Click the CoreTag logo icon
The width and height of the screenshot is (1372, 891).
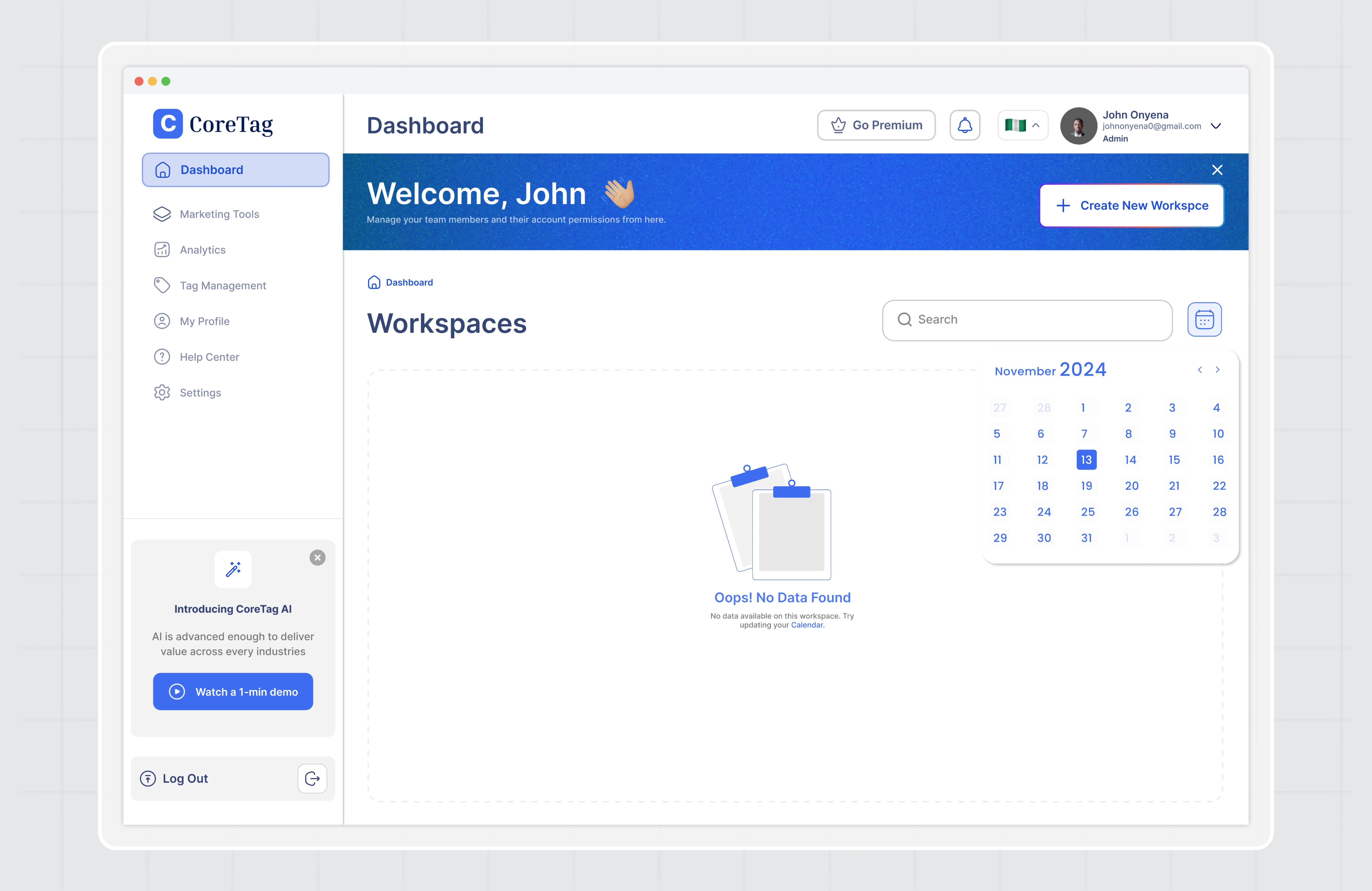[x=168, y=124]
